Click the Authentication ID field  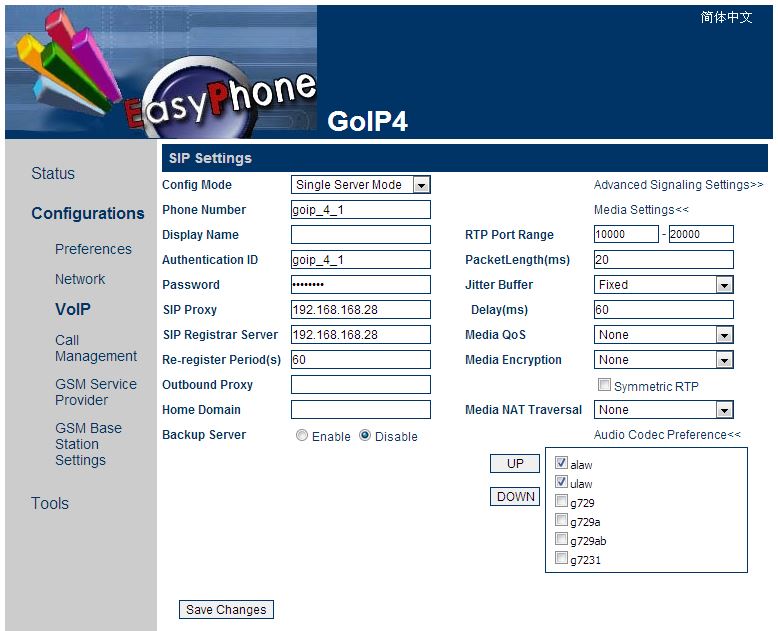coord(361,259)
